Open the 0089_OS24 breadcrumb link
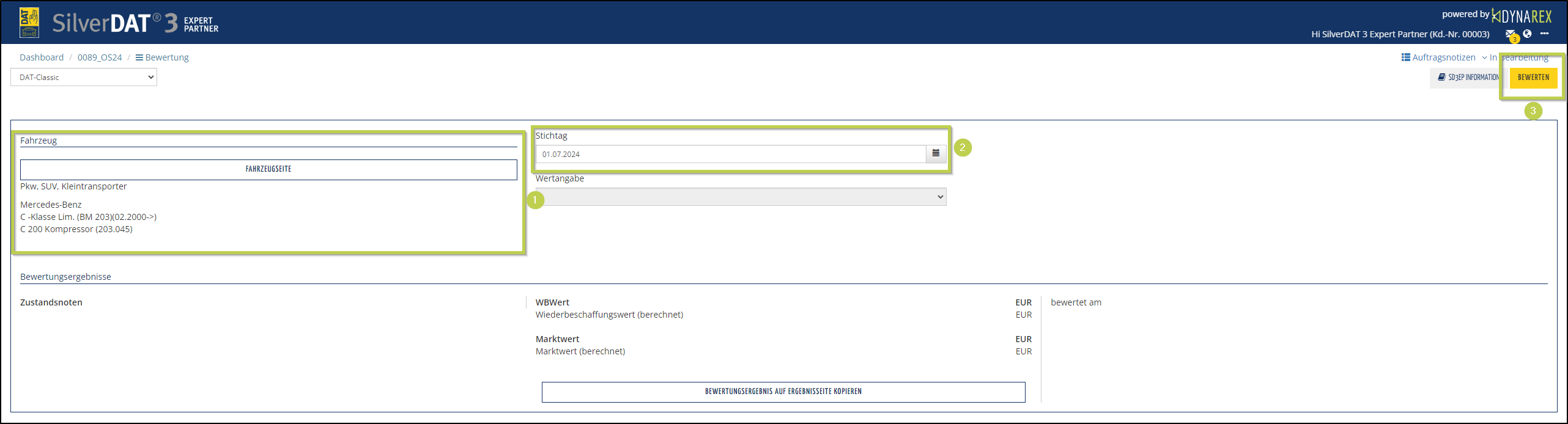The height and width of the screenshot is (424, 1568). 100,57
